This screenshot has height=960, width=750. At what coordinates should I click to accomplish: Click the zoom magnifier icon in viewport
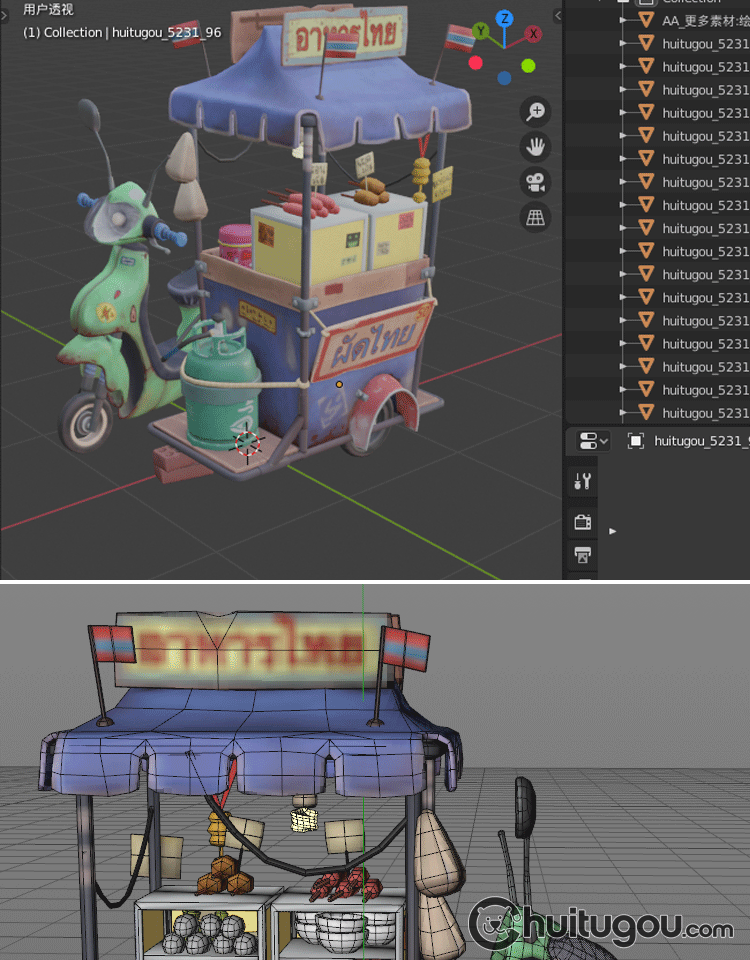[536, 111]
